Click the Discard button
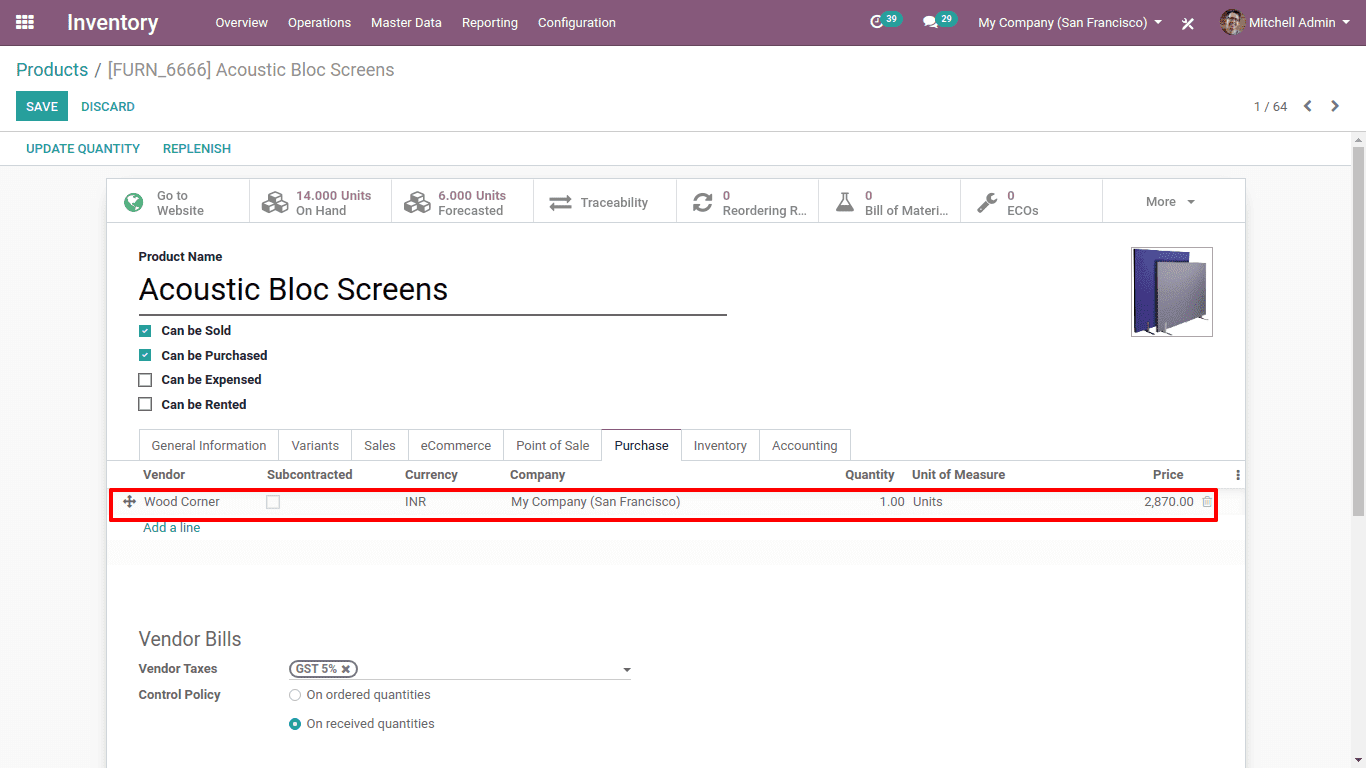1366x768 pixels. pos(108,106)
